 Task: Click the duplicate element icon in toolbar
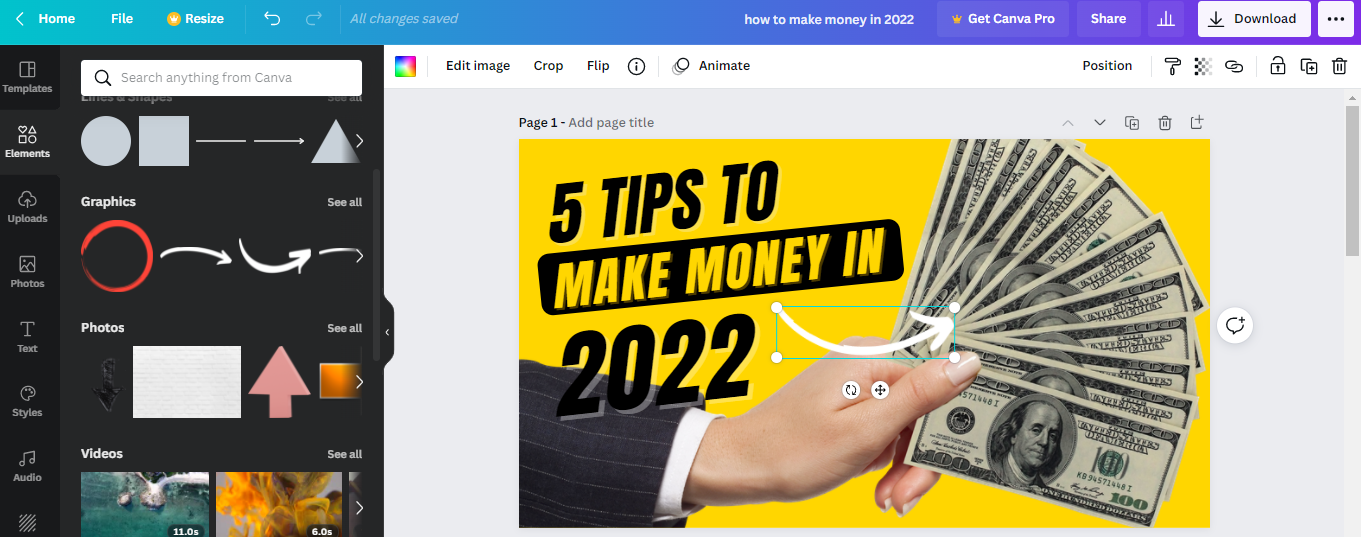1308,66
